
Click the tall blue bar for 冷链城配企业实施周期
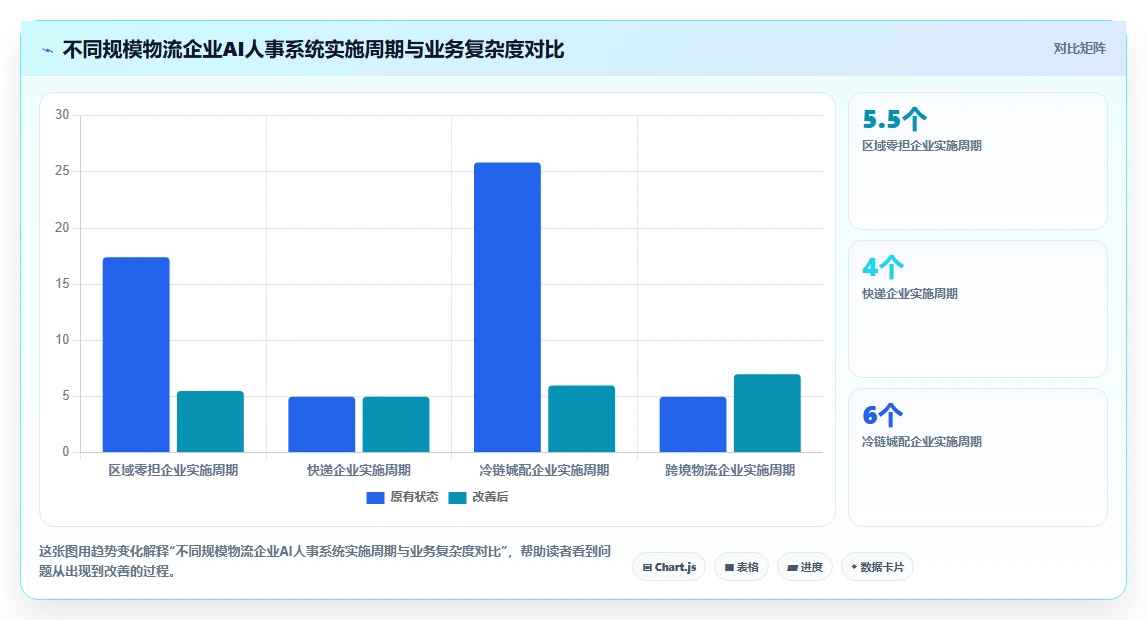click(508, 307)
